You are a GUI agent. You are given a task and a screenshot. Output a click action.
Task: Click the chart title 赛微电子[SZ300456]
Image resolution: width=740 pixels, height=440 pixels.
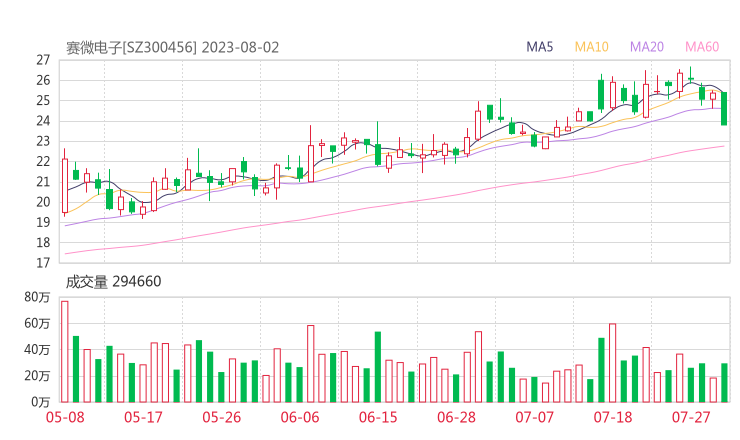point(132,47)
